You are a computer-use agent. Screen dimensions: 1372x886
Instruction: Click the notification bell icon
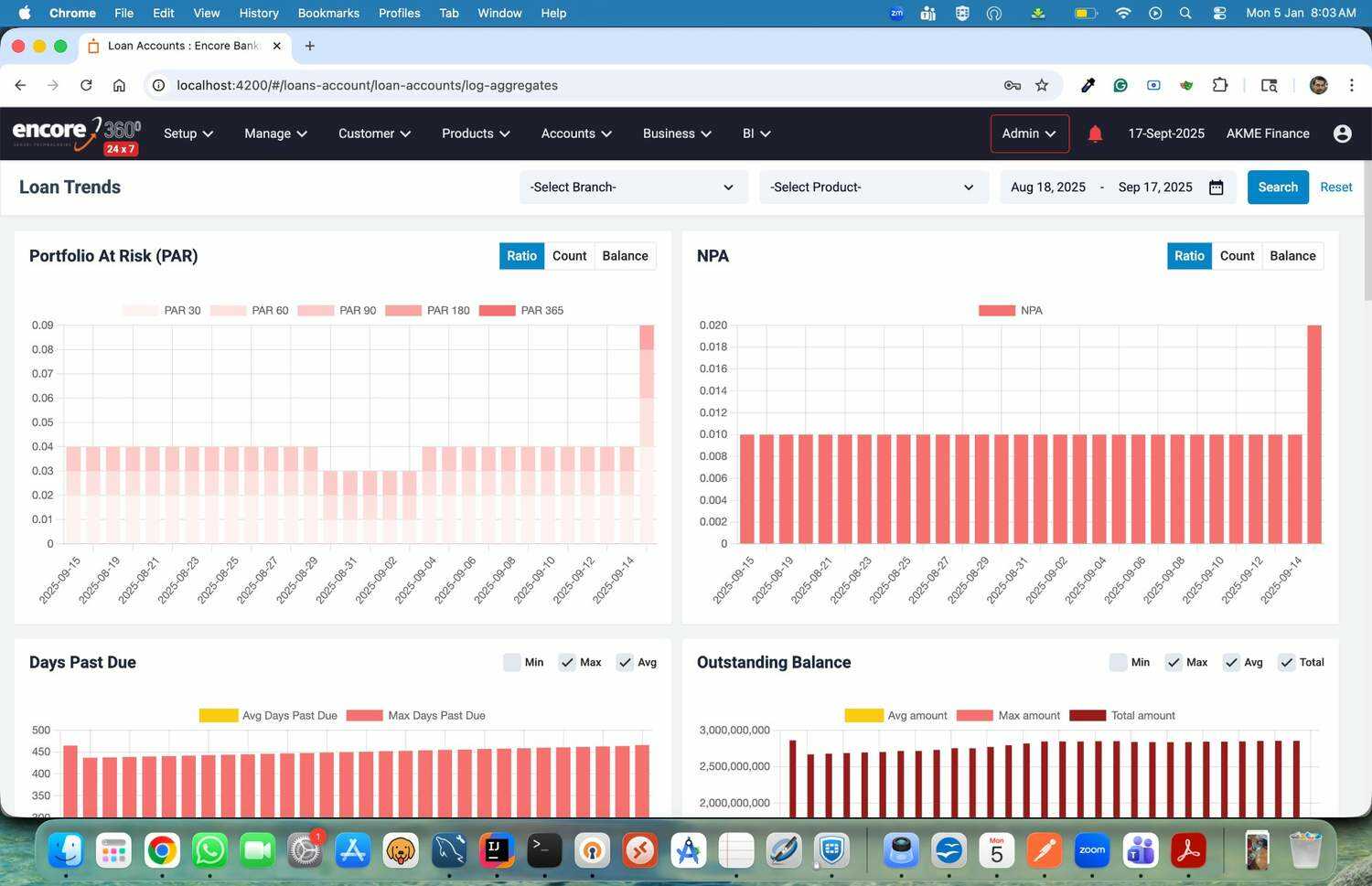[x=1095, y=133]
